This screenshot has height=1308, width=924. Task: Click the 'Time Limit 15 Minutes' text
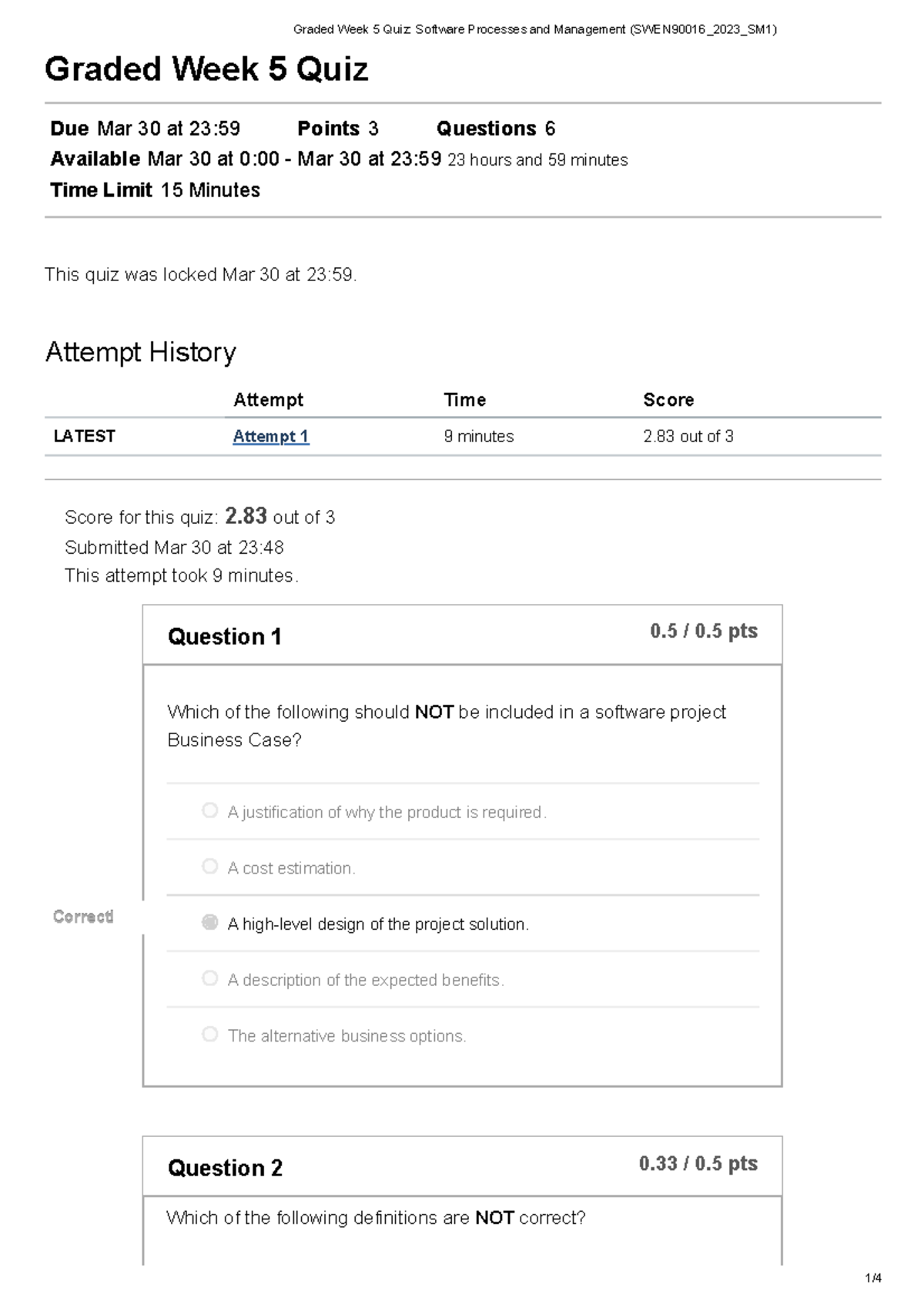click(x=154, y=189)
